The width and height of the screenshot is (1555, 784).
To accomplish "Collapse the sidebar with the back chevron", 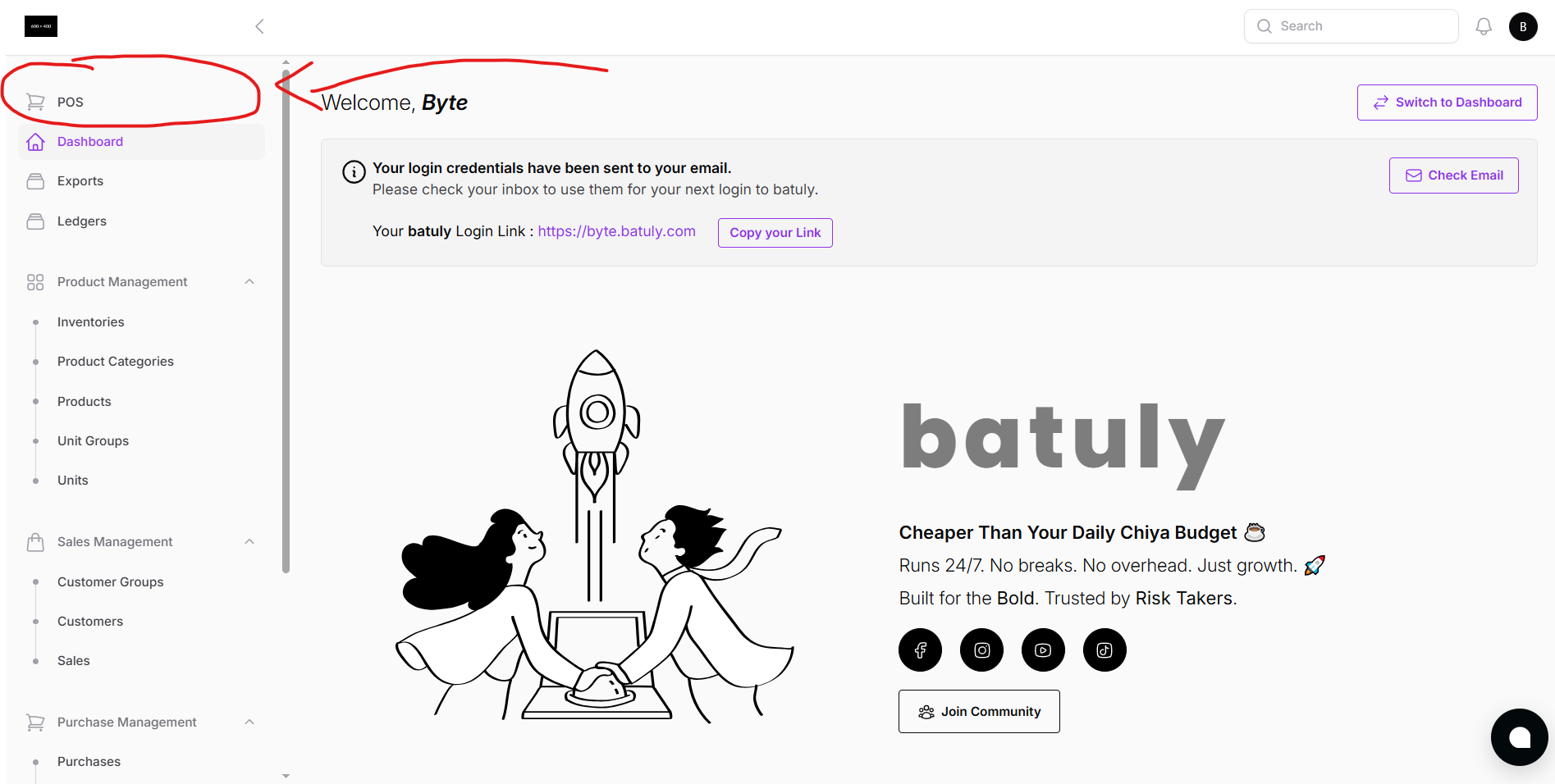I will coord(259,26).
